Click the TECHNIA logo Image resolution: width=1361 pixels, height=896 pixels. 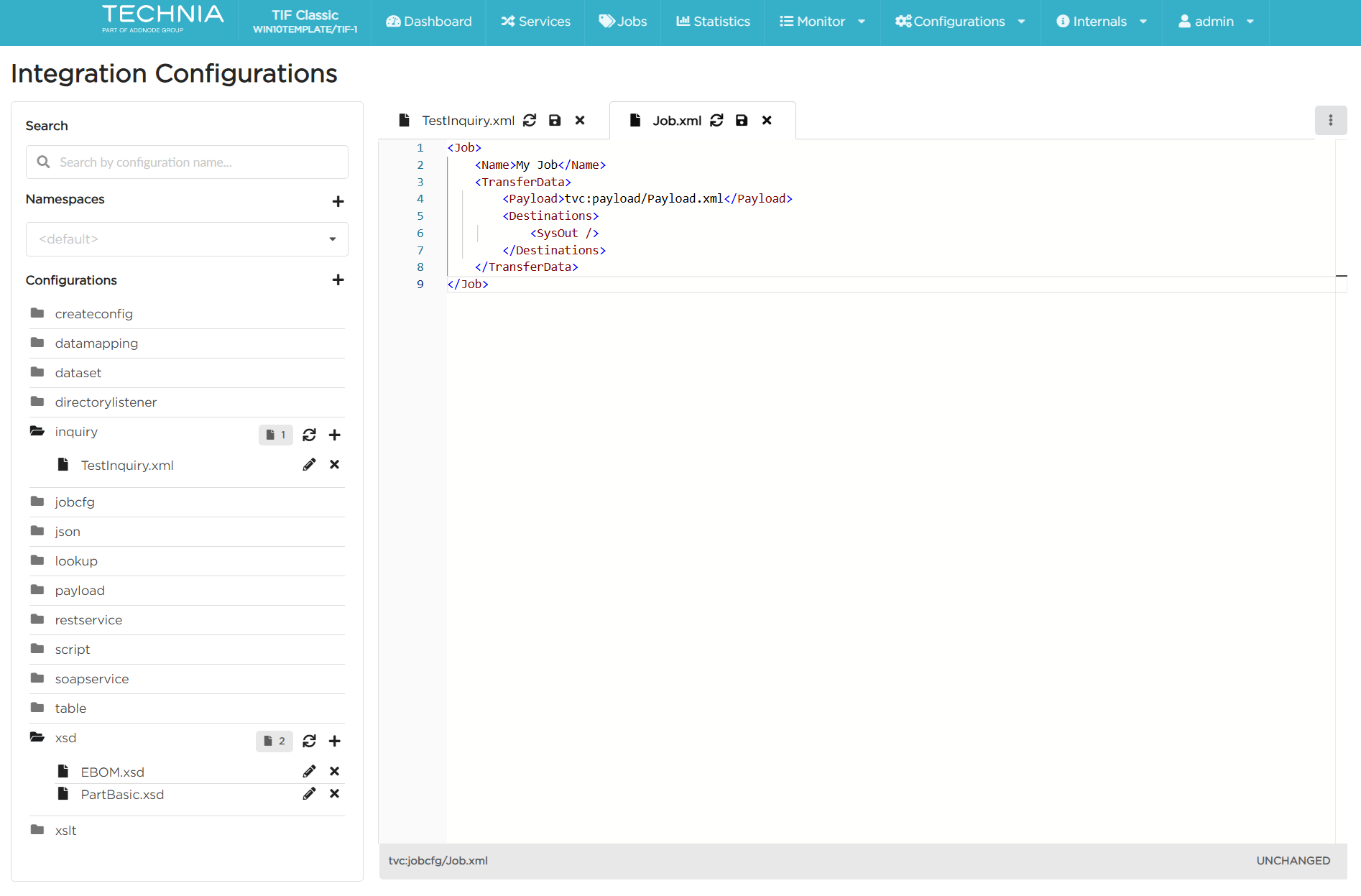click(163, 19)
